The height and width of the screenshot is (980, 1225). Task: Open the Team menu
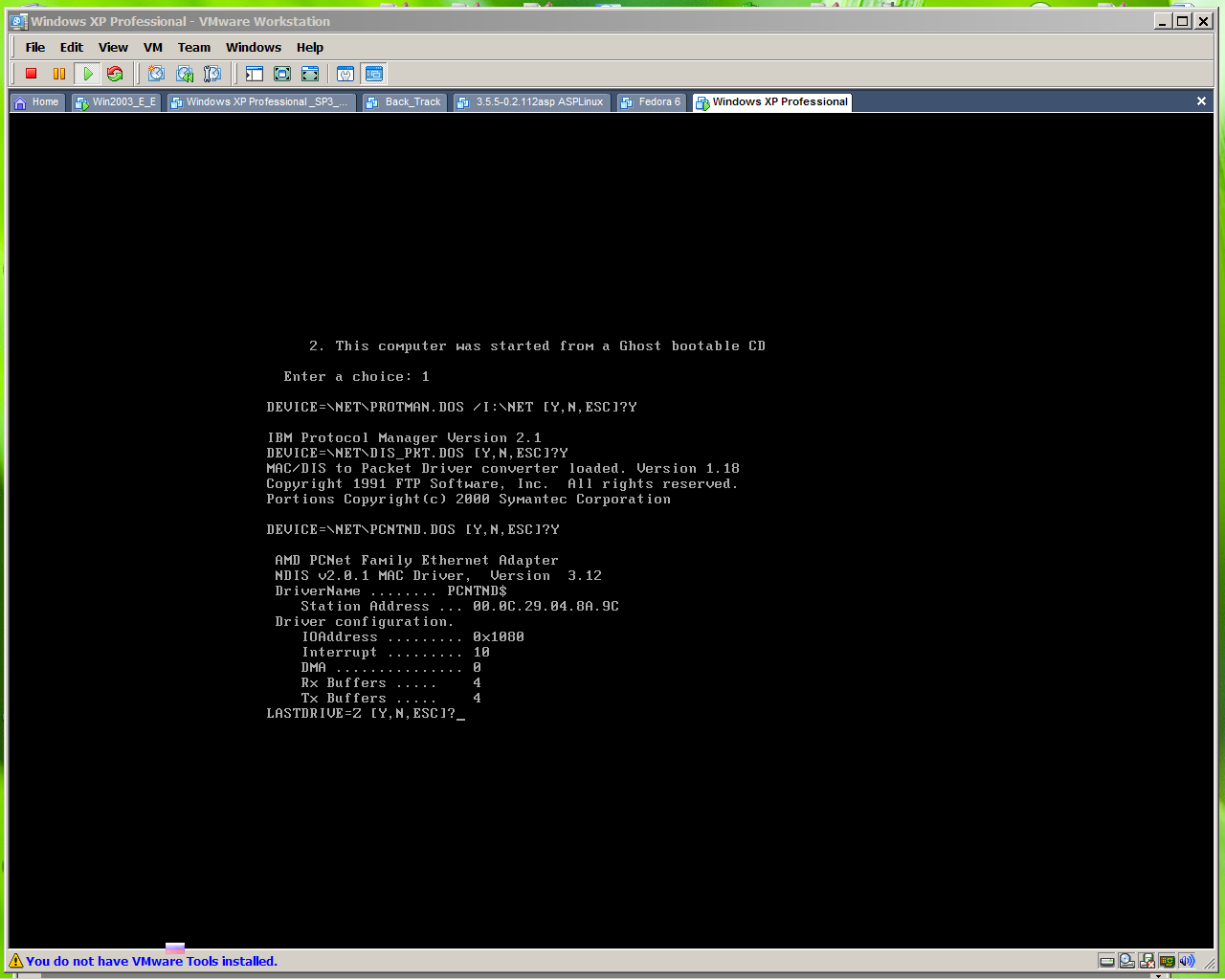point(194,47)
